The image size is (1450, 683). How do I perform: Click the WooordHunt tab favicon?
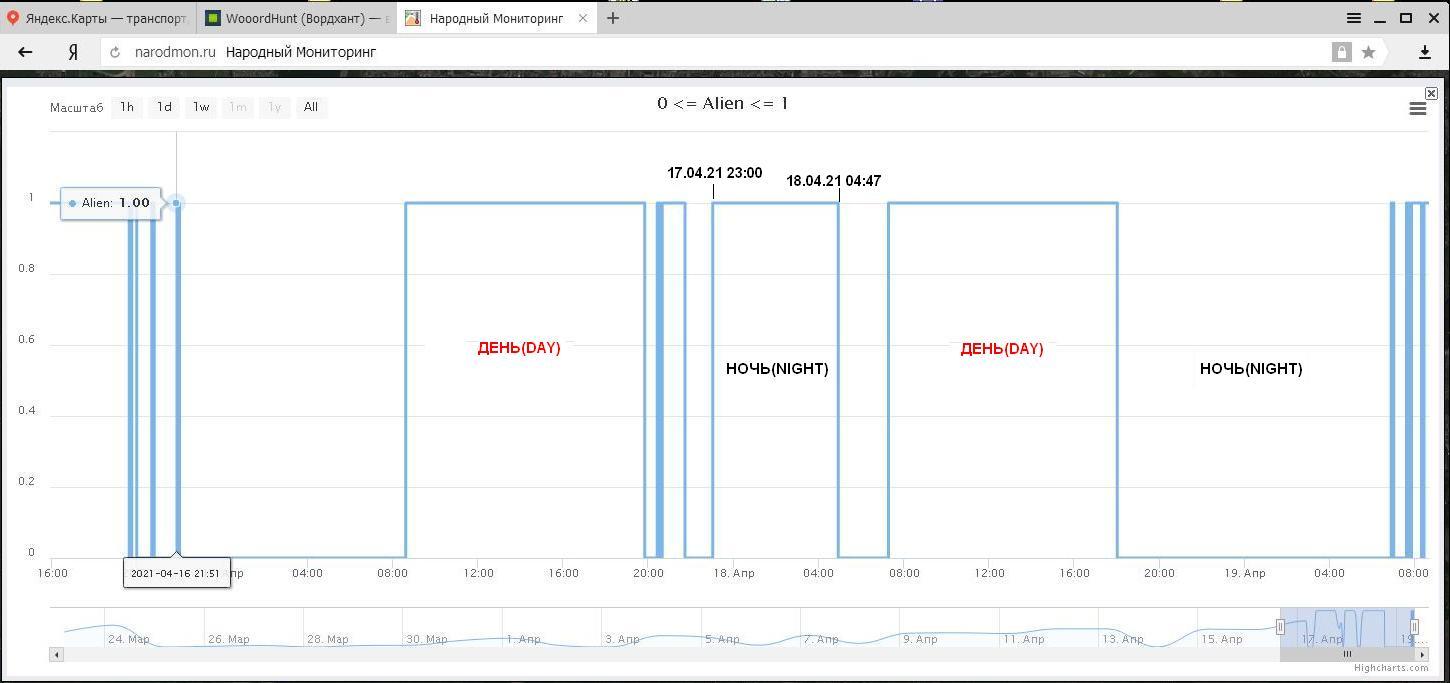[x=212, y=18]
